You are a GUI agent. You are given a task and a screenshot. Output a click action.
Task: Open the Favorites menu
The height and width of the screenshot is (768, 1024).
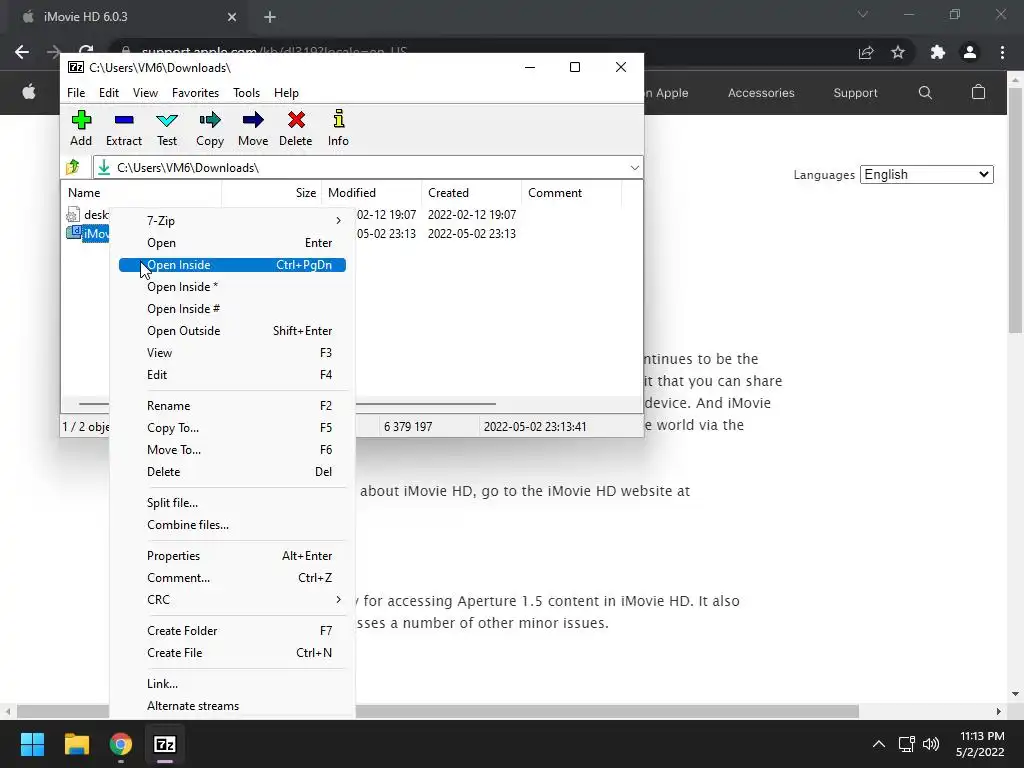pos(195,93)
